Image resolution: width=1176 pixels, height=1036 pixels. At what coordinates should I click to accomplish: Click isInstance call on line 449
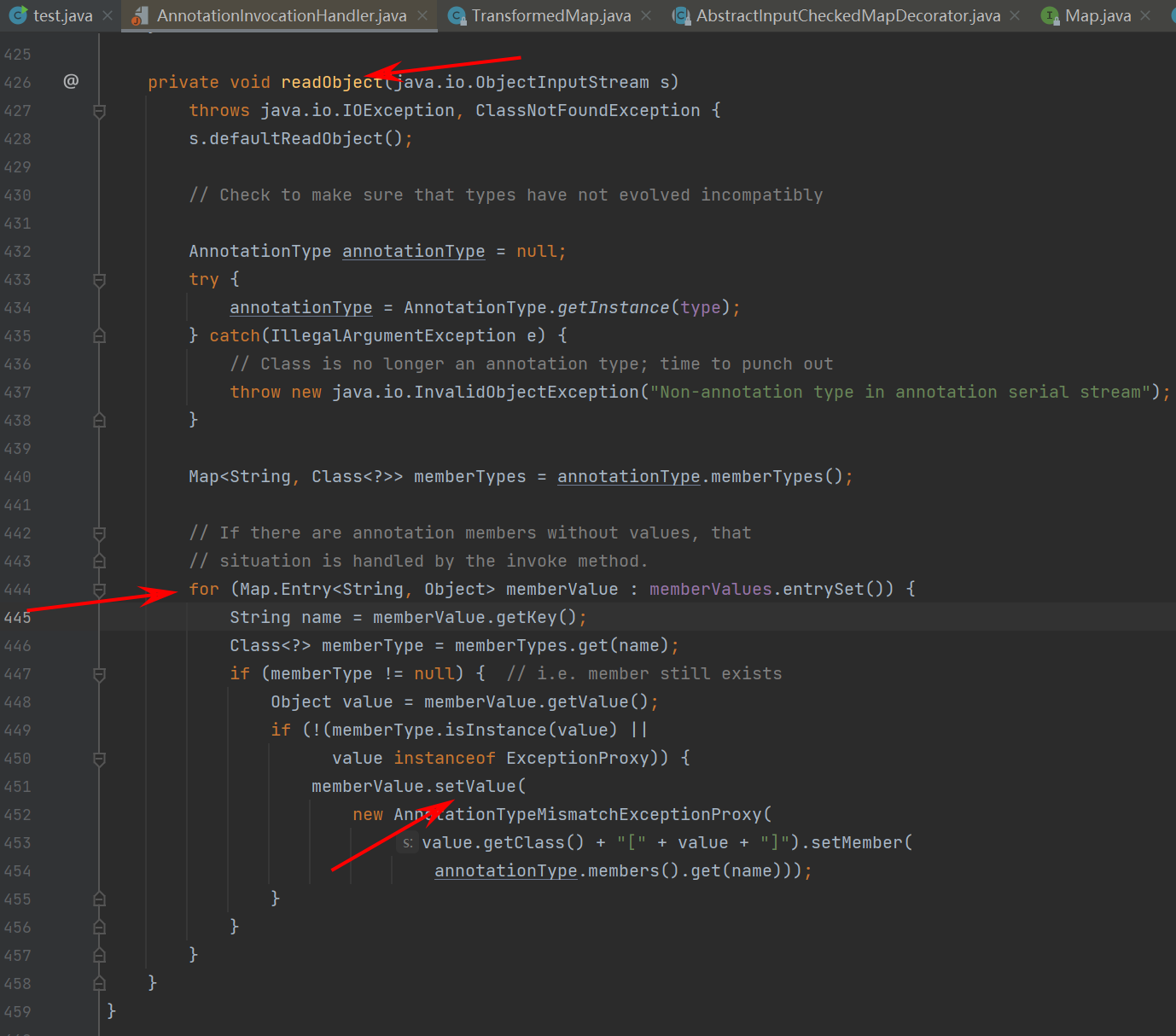(495, 730)
